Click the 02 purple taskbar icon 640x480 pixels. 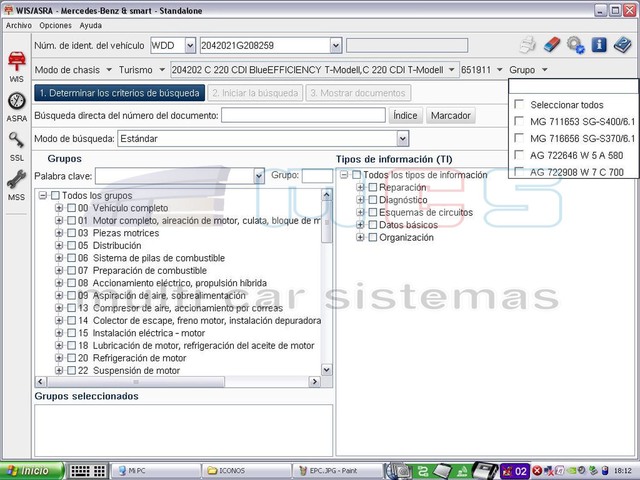tap(515, 471)
